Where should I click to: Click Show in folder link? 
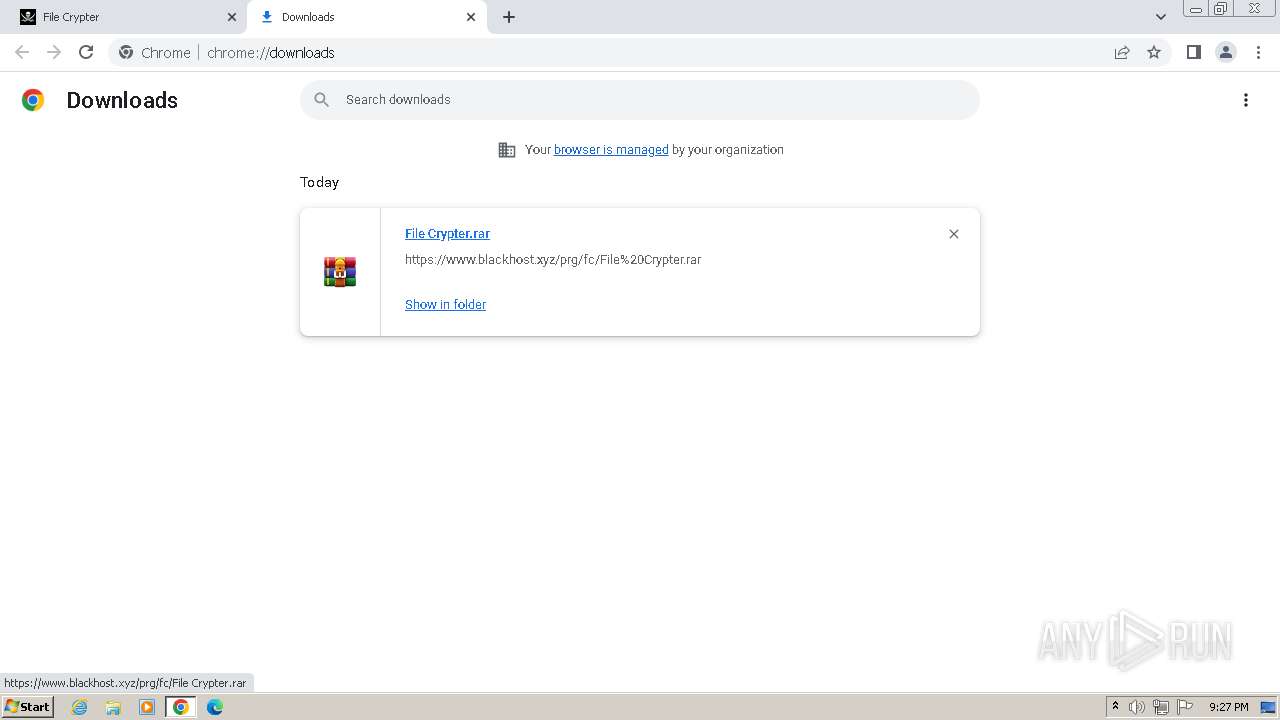tap(445, 305)
